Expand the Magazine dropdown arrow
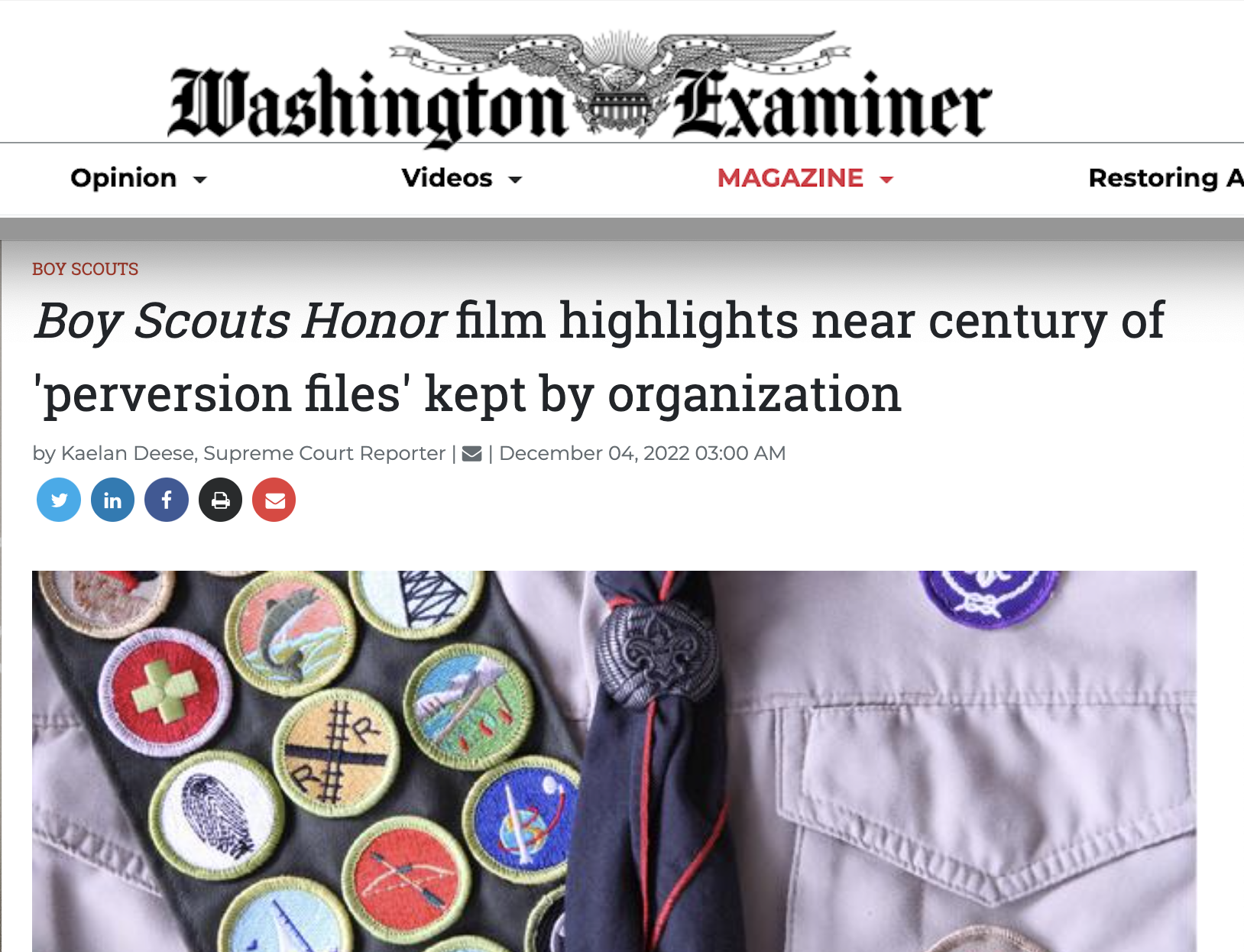 [886, 180]
